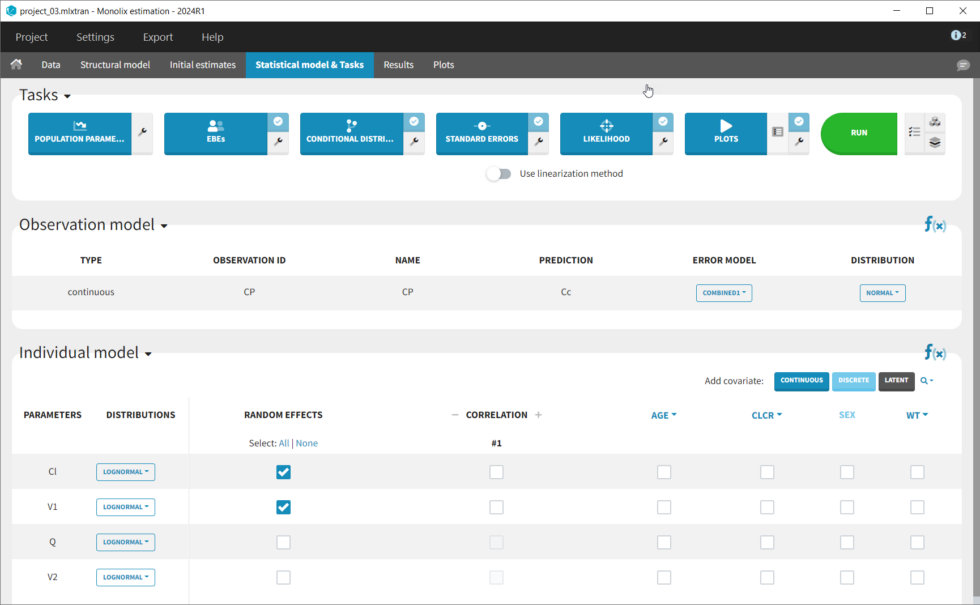
Task: Click the home icon in the tab bar
Action: coord(16,65)
